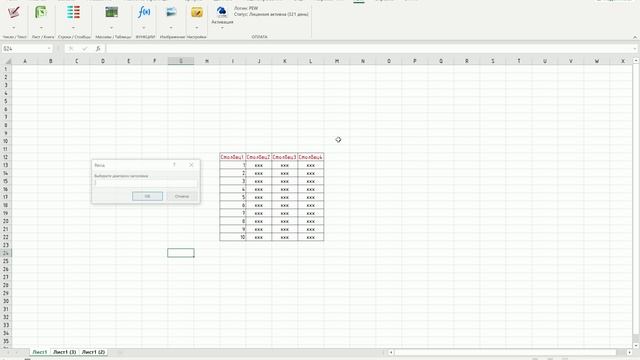Click the formula bar confirm checkmark icon

(84, 49)
